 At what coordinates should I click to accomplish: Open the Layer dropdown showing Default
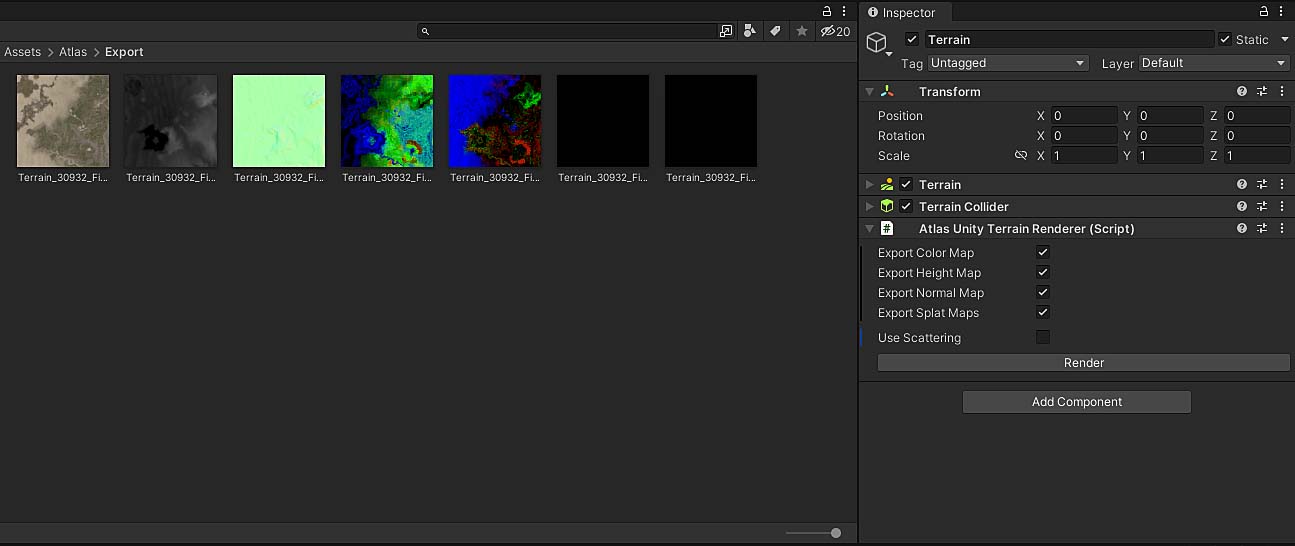[x=1214, y=63]
